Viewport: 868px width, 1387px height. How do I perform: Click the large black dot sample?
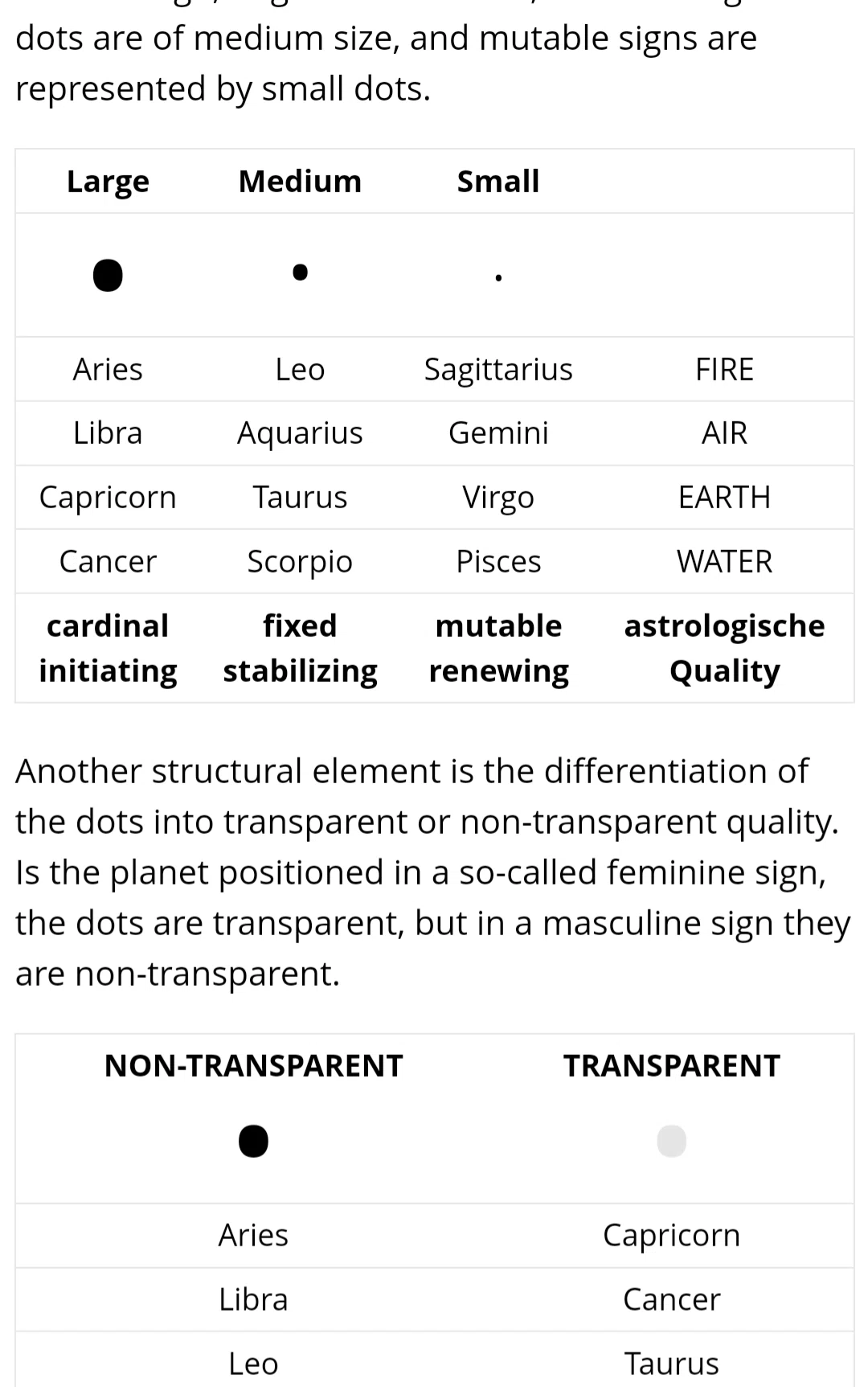(x=108, y=275)
